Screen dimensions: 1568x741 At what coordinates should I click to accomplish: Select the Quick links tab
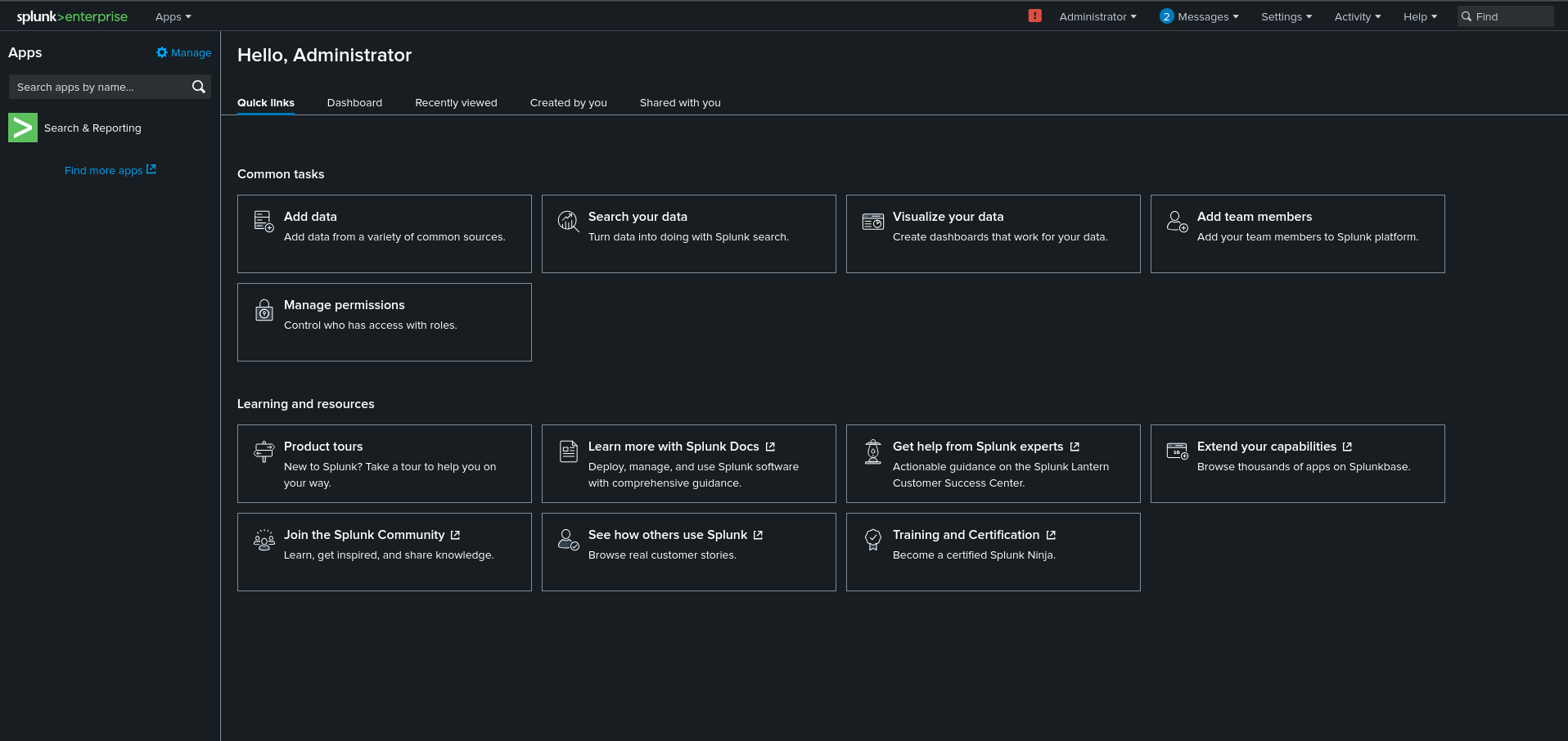click(x=266, y=102)
